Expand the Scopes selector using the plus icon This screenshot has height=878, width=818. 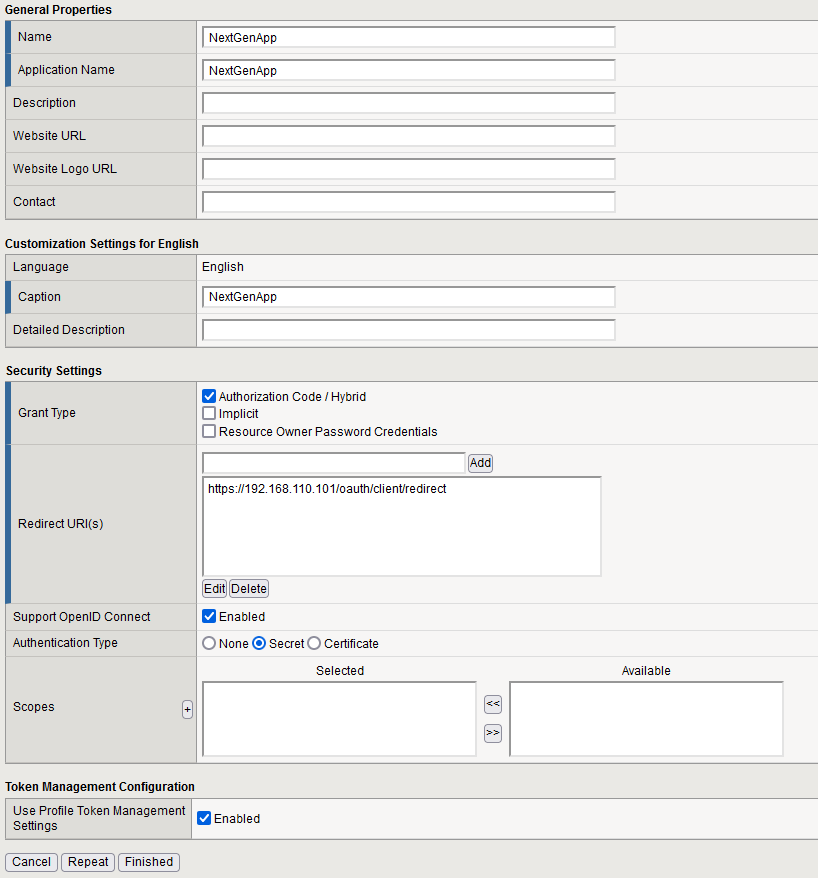point(187,709)
